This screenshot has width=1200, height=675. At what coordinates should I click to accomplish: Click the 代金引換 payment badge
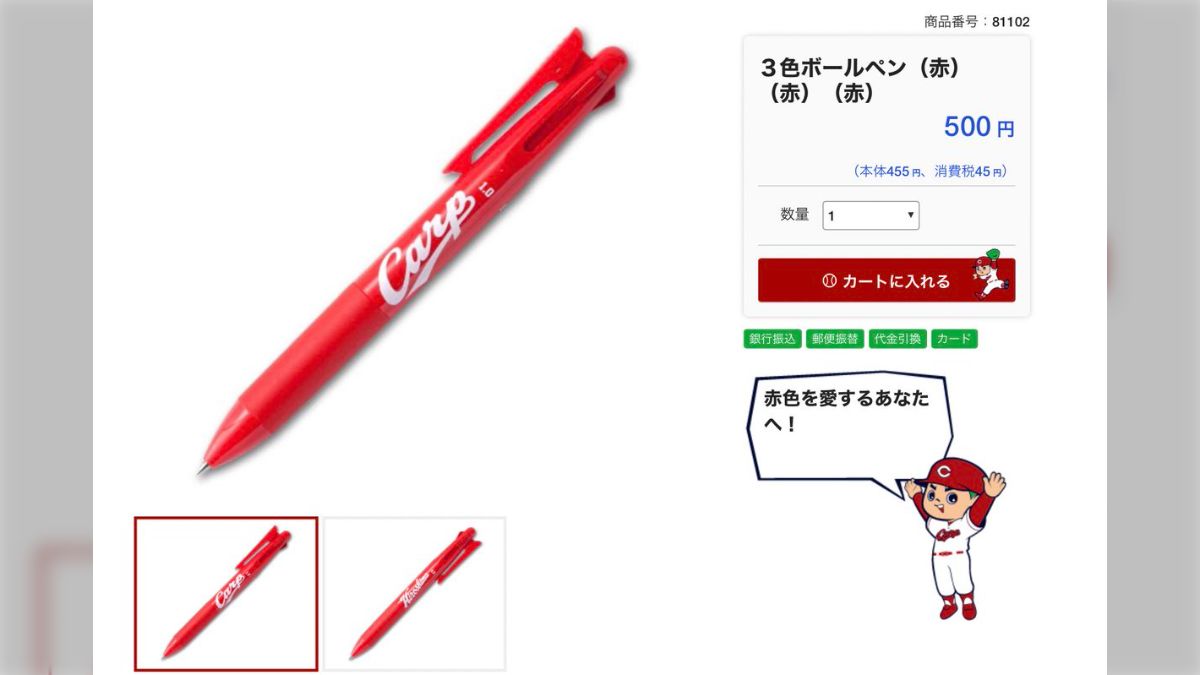[x=898, y=339]
